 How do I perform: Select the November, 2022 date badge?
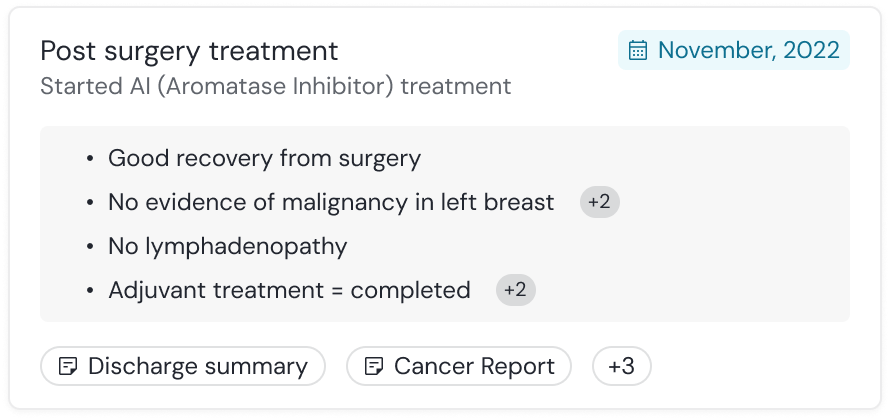pos(734,50)
